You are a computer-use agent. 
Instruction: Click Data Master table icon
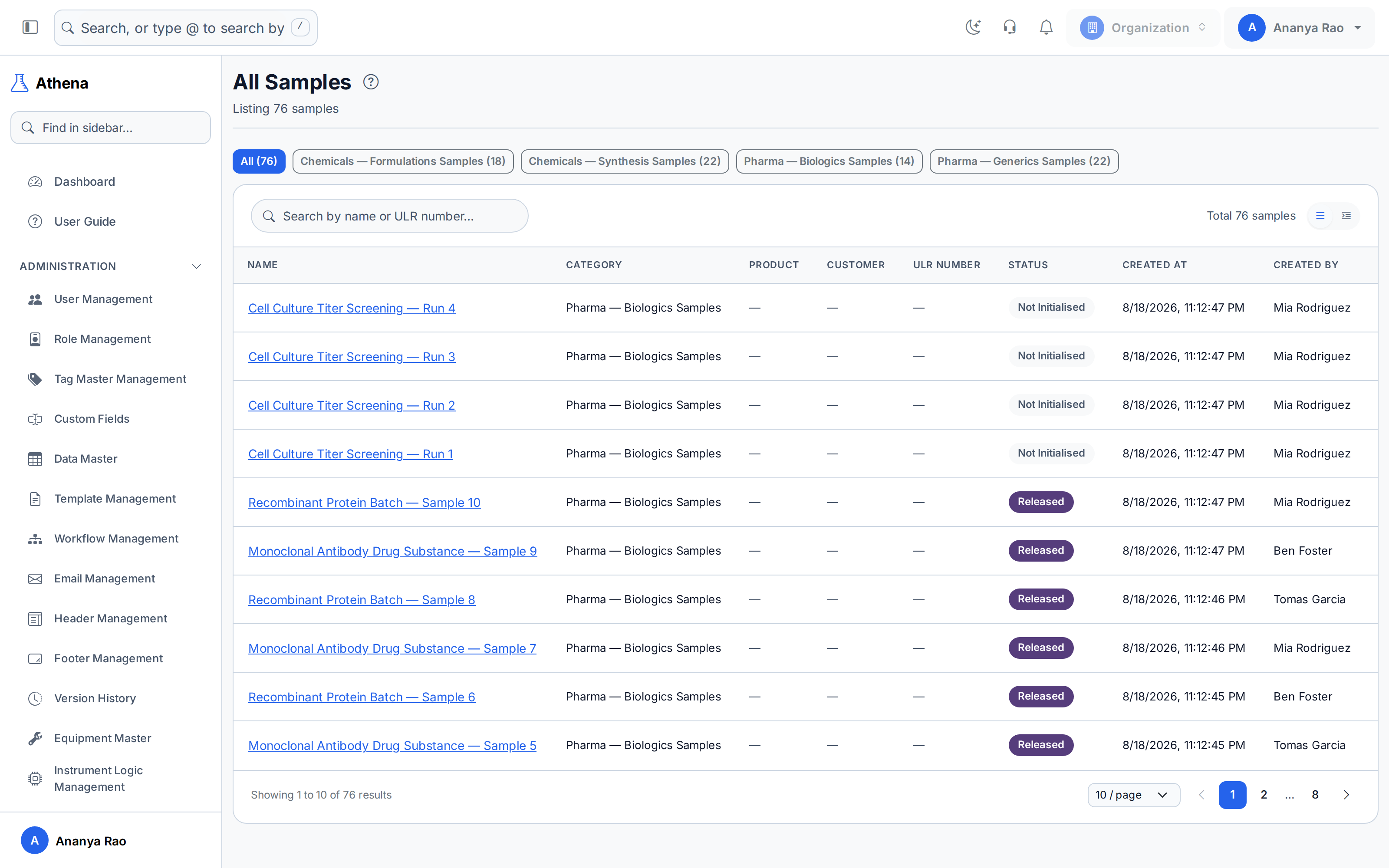(x=35, y=459)
